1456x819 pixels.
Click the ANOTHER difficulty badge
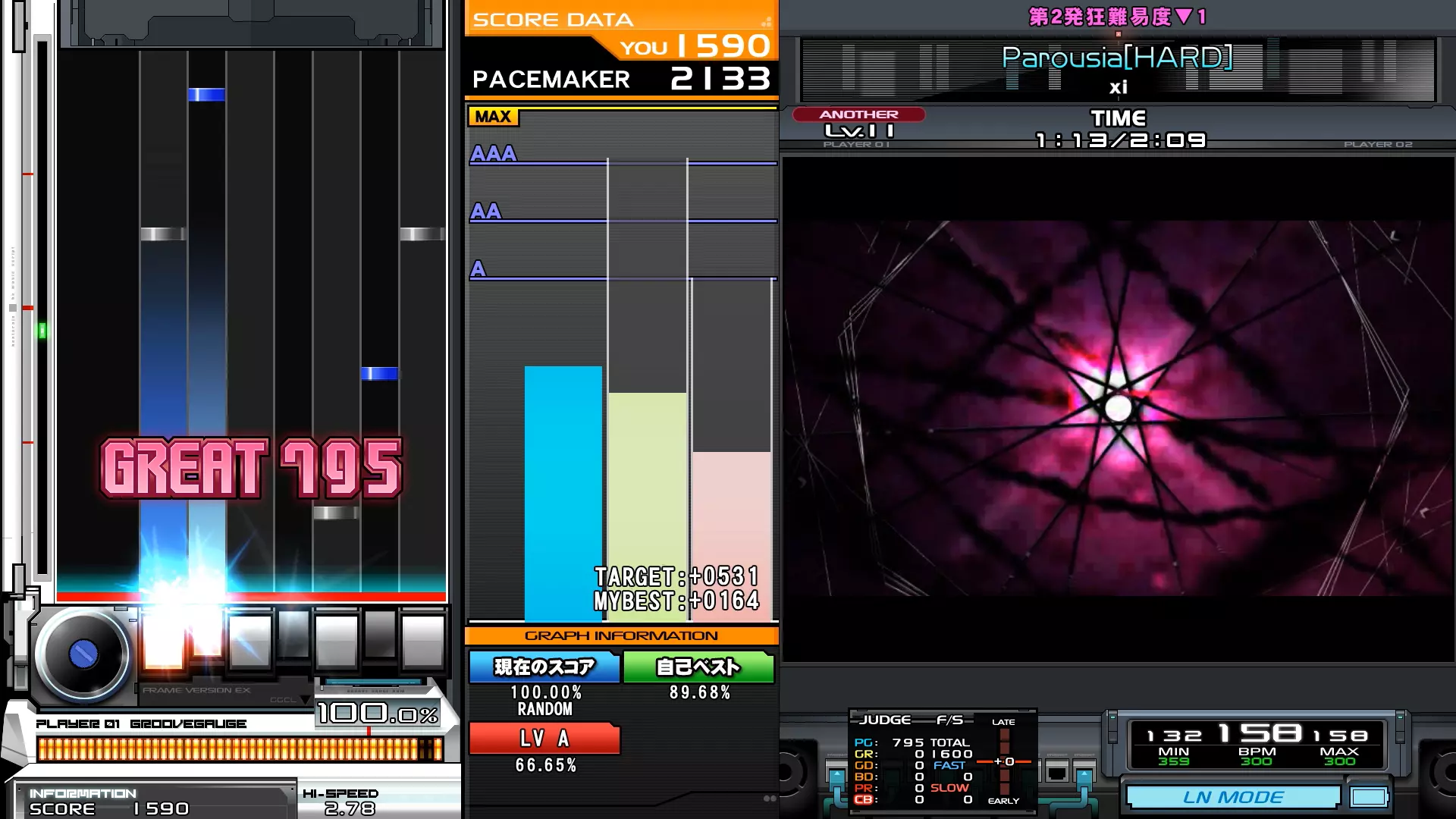click(x=858, y=115)
